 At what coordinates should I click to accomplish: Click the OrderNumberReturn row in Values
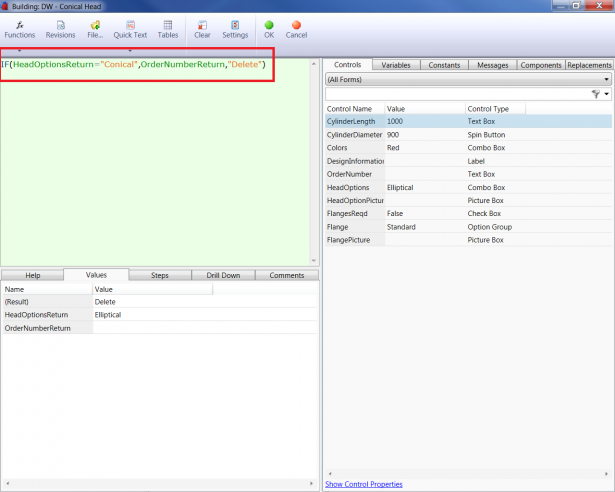coord(160,328)
